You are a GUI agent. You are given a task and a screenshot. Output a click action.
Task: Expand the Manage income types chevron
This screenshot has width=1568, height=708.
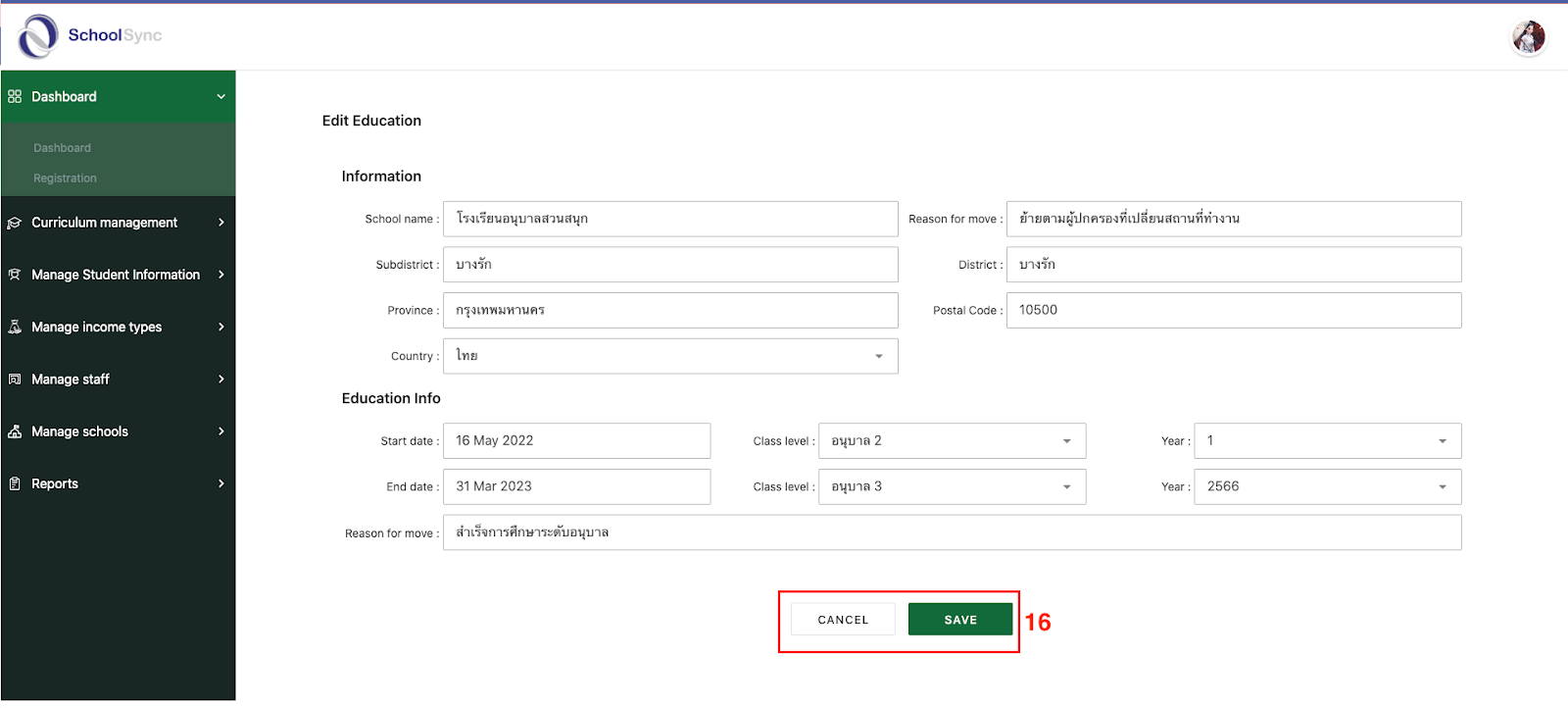221,327
